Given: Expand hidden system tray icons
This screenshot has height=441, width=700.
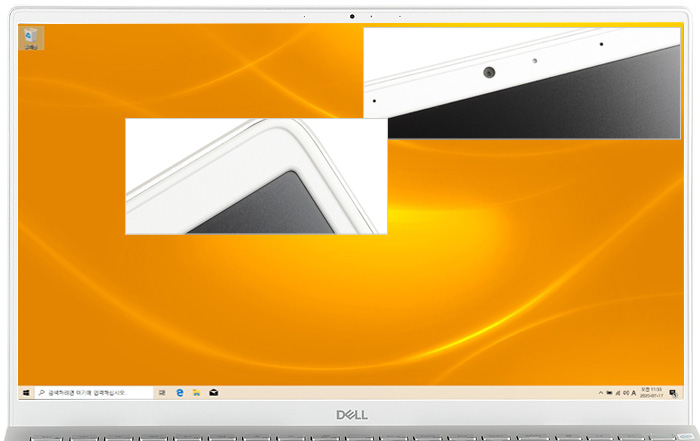Looking at the screenshot, I should (601, 393).
